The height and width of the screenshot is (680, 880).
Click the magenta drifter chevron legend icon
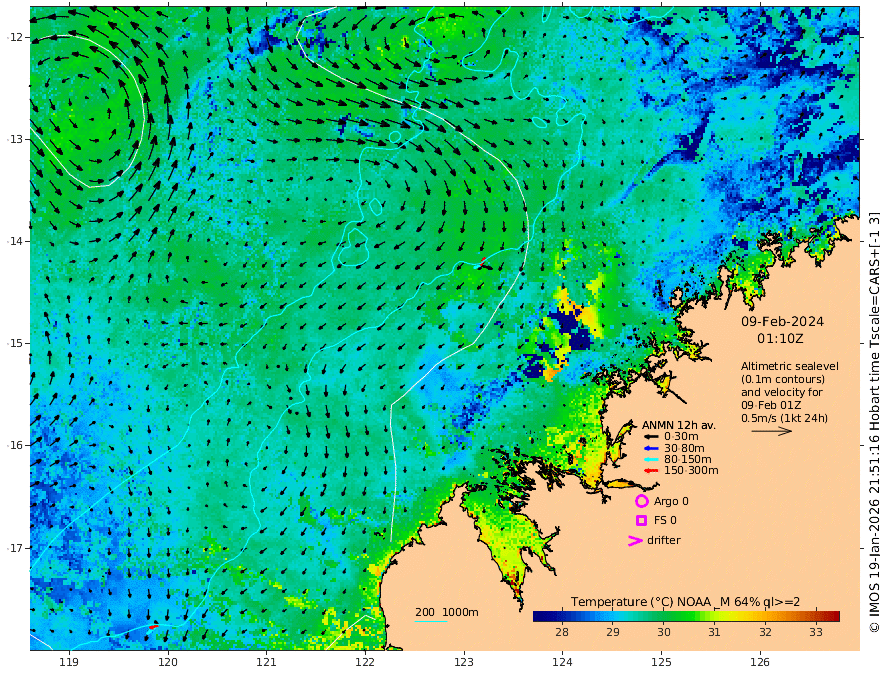coord(635,541)
